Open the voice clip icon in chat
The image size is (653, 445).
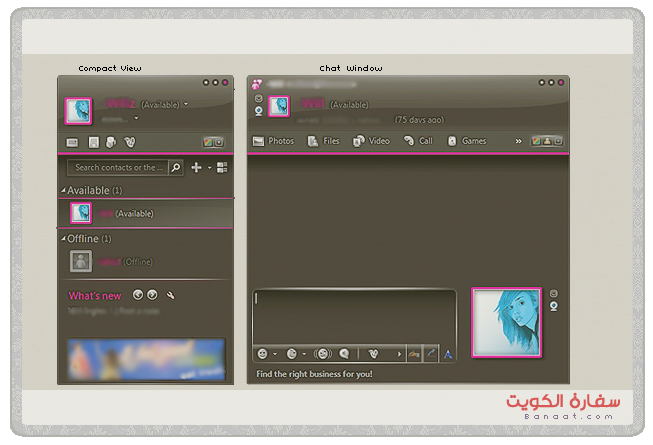pyautogui.click(x=344, y=354)
